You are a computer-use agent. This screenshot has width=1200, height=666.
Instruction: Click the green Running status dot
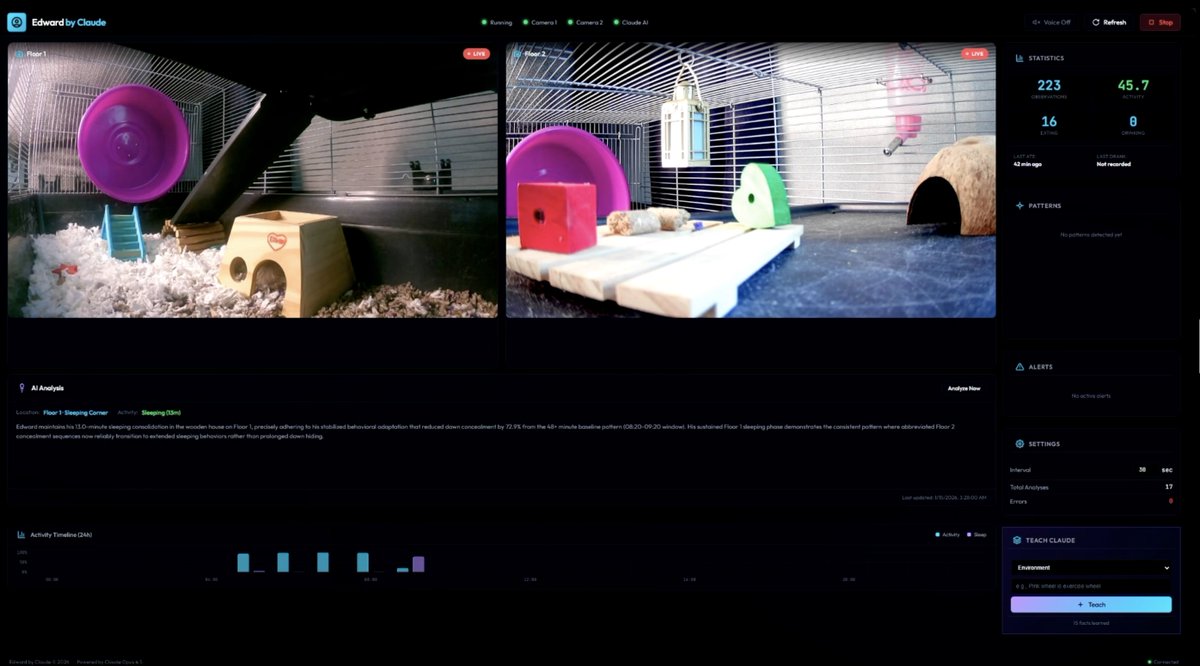[484, 22]
